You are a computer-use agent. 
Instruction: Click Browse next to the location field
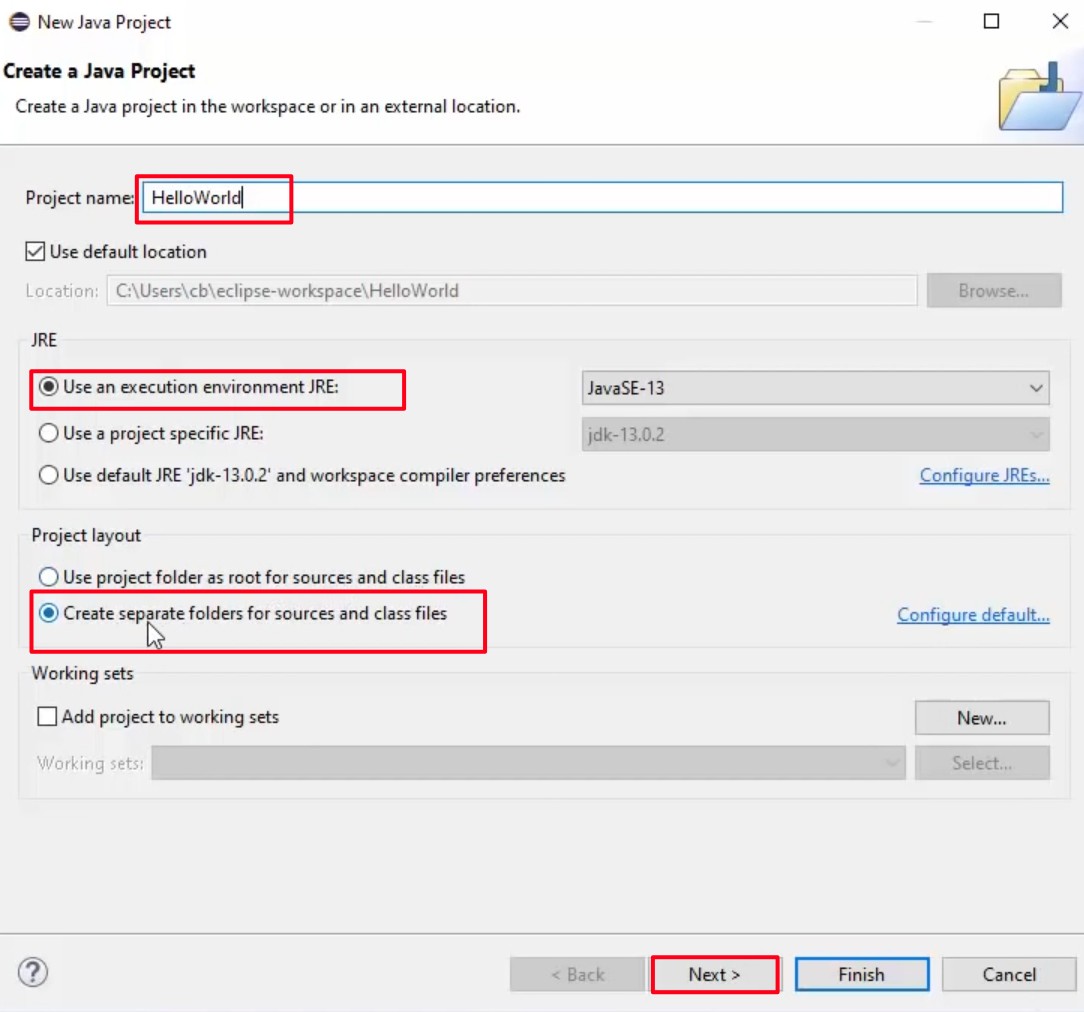coord(993,290)
